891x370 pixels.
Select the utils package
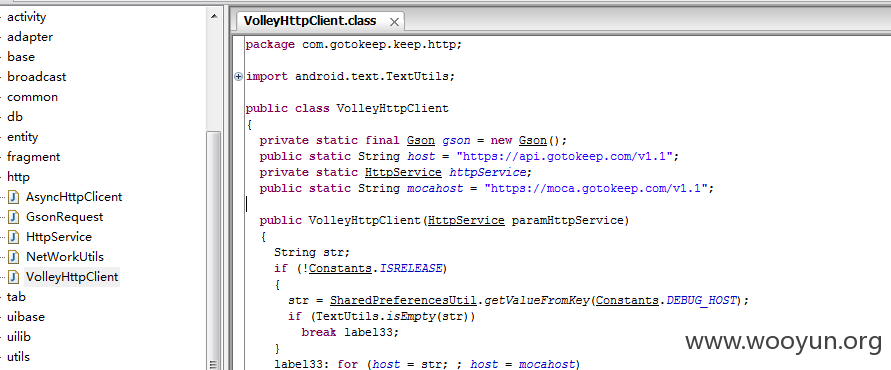pos(18,357)
